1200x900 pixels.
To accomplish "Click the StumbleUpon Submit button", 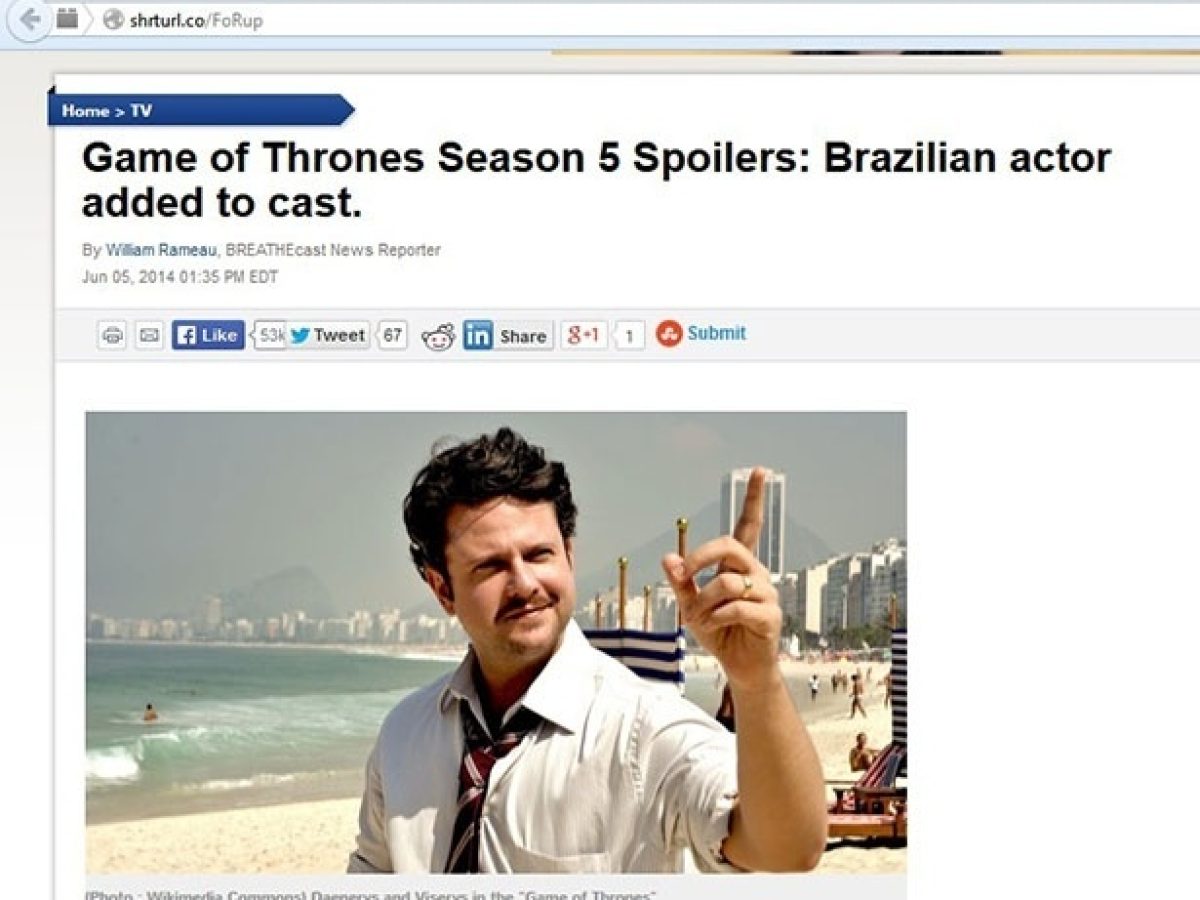I will point(701,333).
